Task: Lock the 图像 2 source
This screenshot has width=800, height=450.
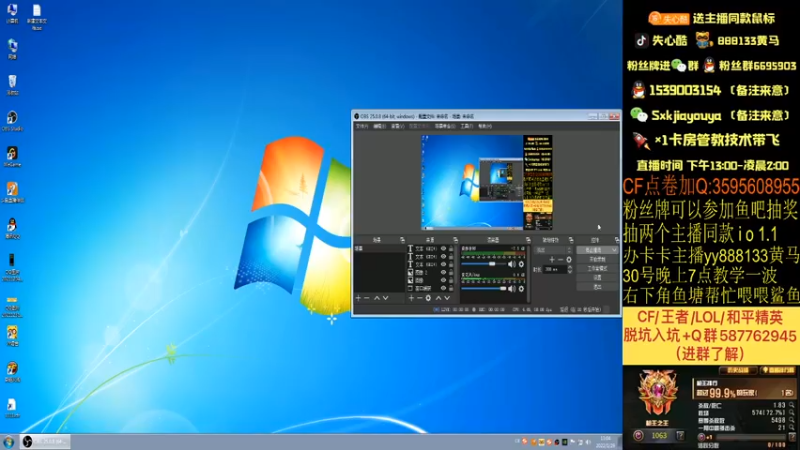Action: pyautogui.click(x=451, y=272)
